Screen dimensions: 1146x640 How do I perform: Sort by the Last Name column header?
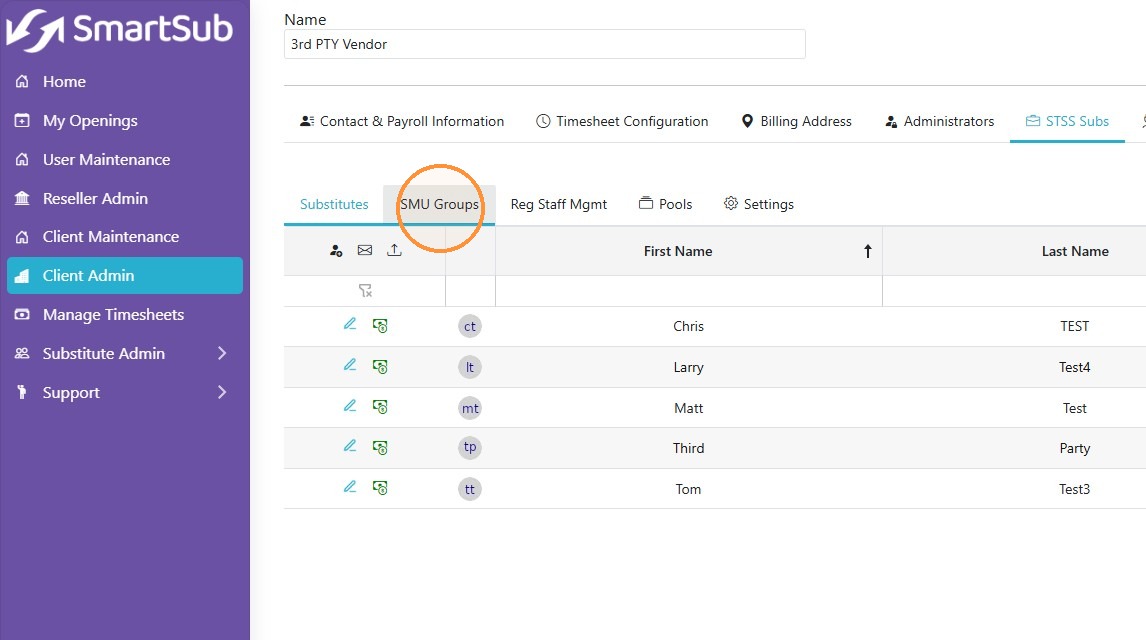click(x=1075, y=251)
